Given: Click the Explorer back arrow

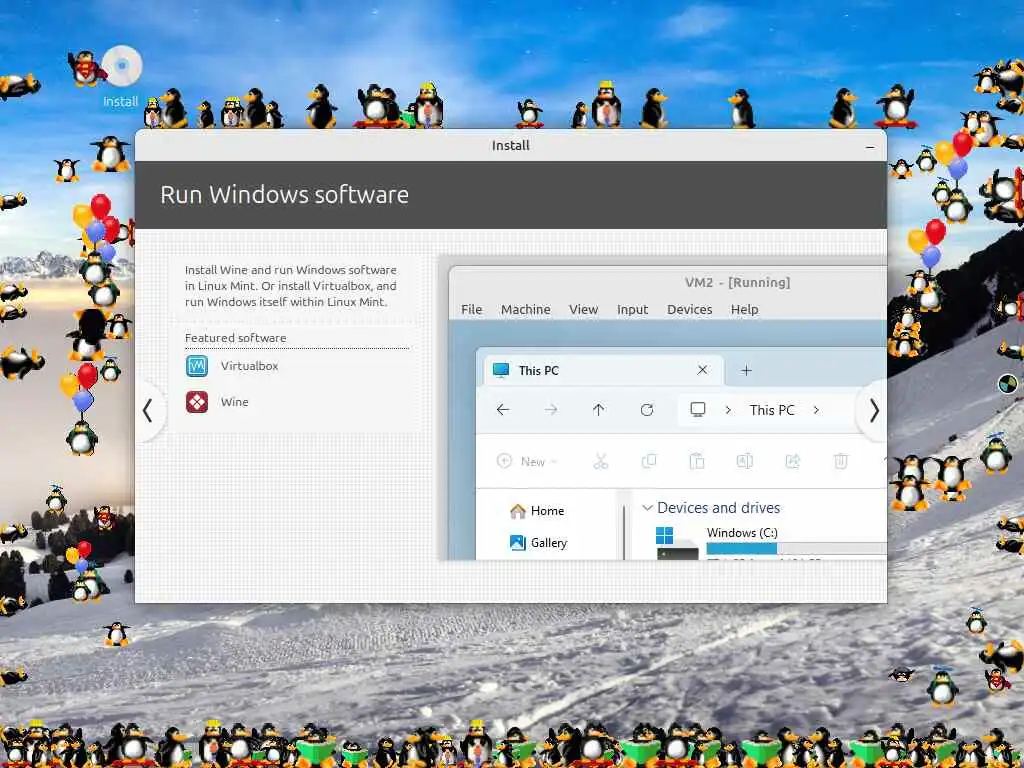Looking at the screenshot, I should point(502,409).
